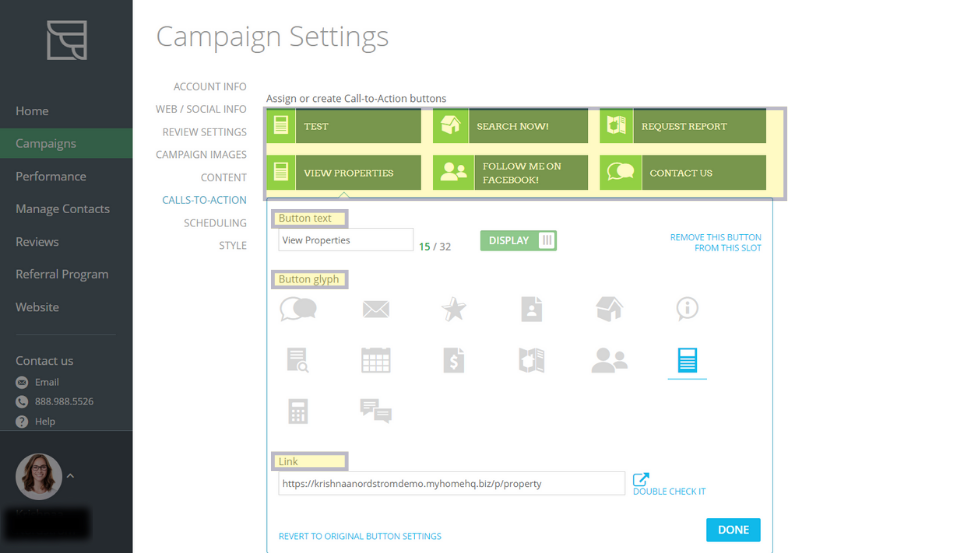Image resolution: width=967 pixels, height=553 pixels.
Task: Select the speech bubble glyph
Action: tap(298, 309)
